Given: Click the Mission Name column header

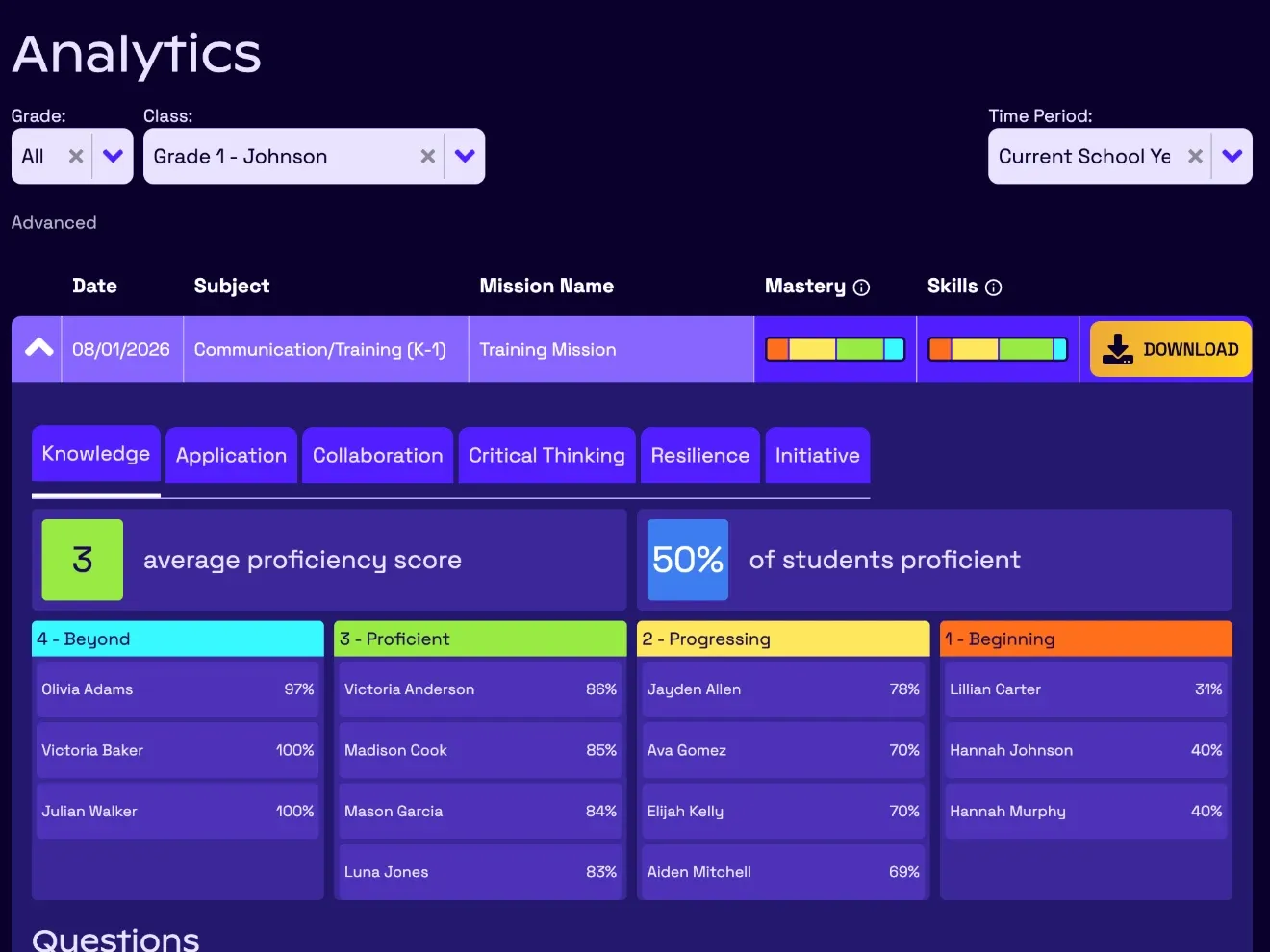Looking at the screenshot, I should pos(546,286).
